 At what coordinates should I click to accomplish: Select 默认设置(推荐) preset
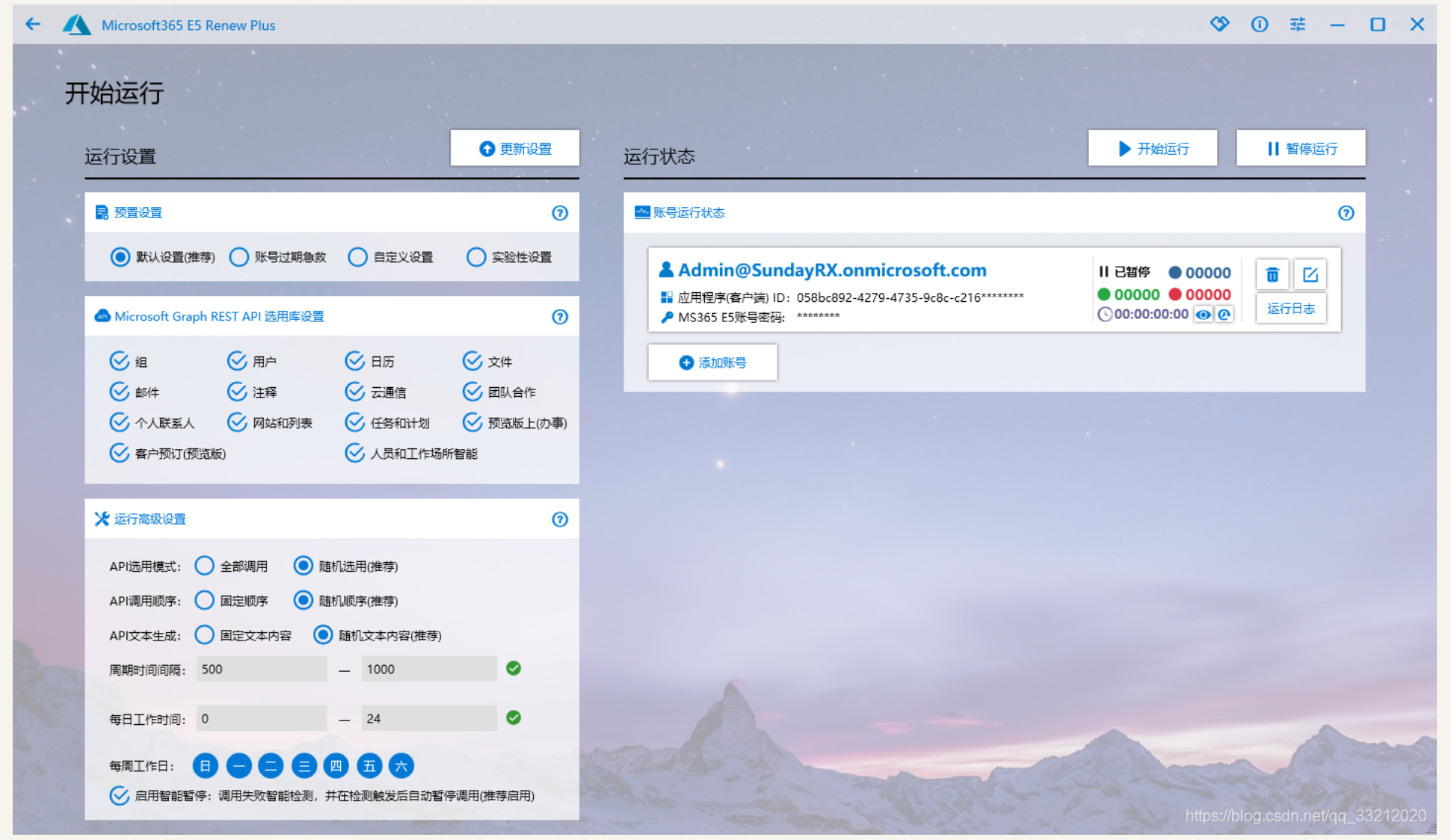[120, 257]
